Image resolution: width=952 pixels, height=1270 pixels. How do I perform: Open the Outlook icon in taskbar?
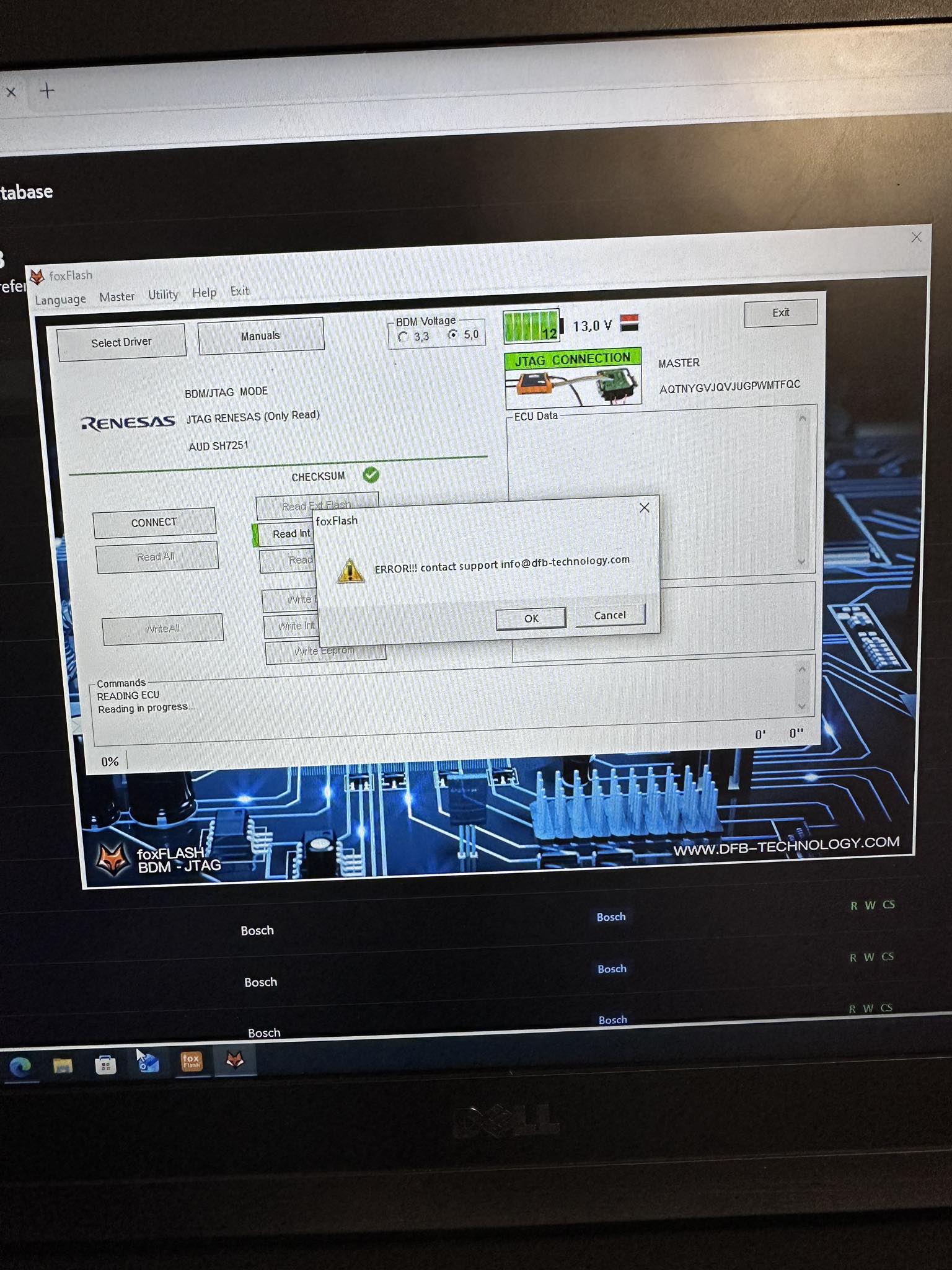(149, 1063)
